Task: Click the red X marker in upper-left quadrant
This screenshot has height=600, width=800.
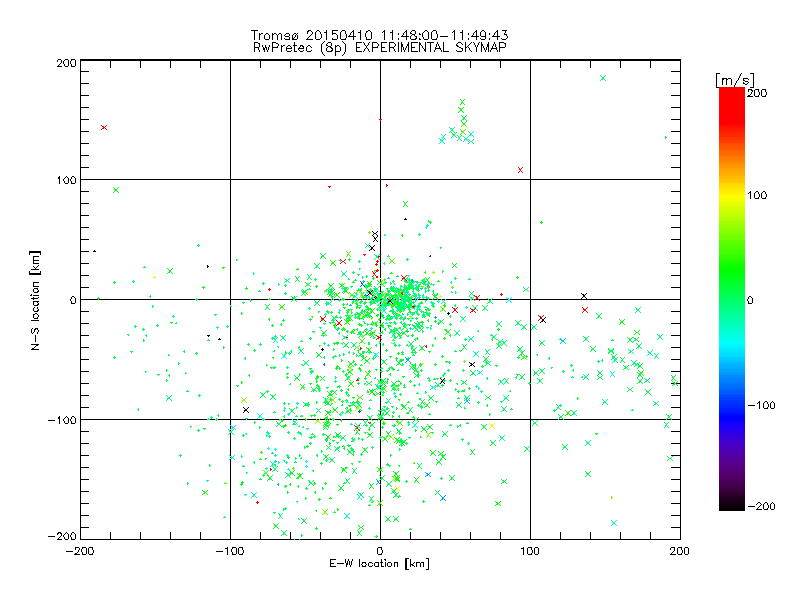Action: pyautogui.click(x=104, y=128)
